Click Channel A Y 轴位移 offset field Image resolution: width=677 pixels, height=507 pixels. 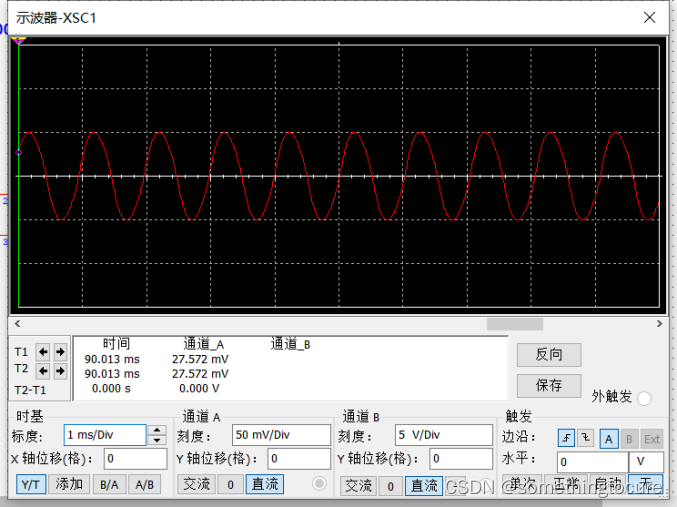[299, 459]
